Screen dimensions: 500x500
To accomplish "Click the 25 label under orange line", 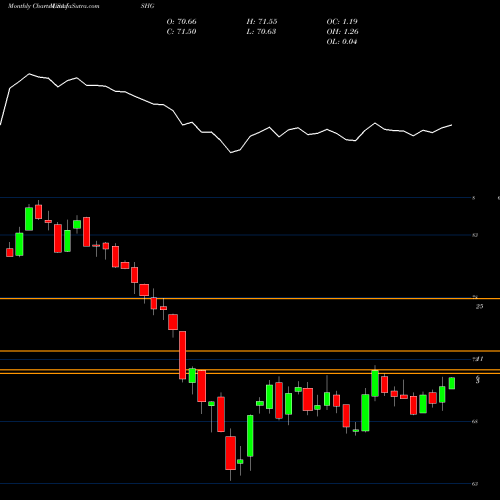I will click(x=479, y=306).
